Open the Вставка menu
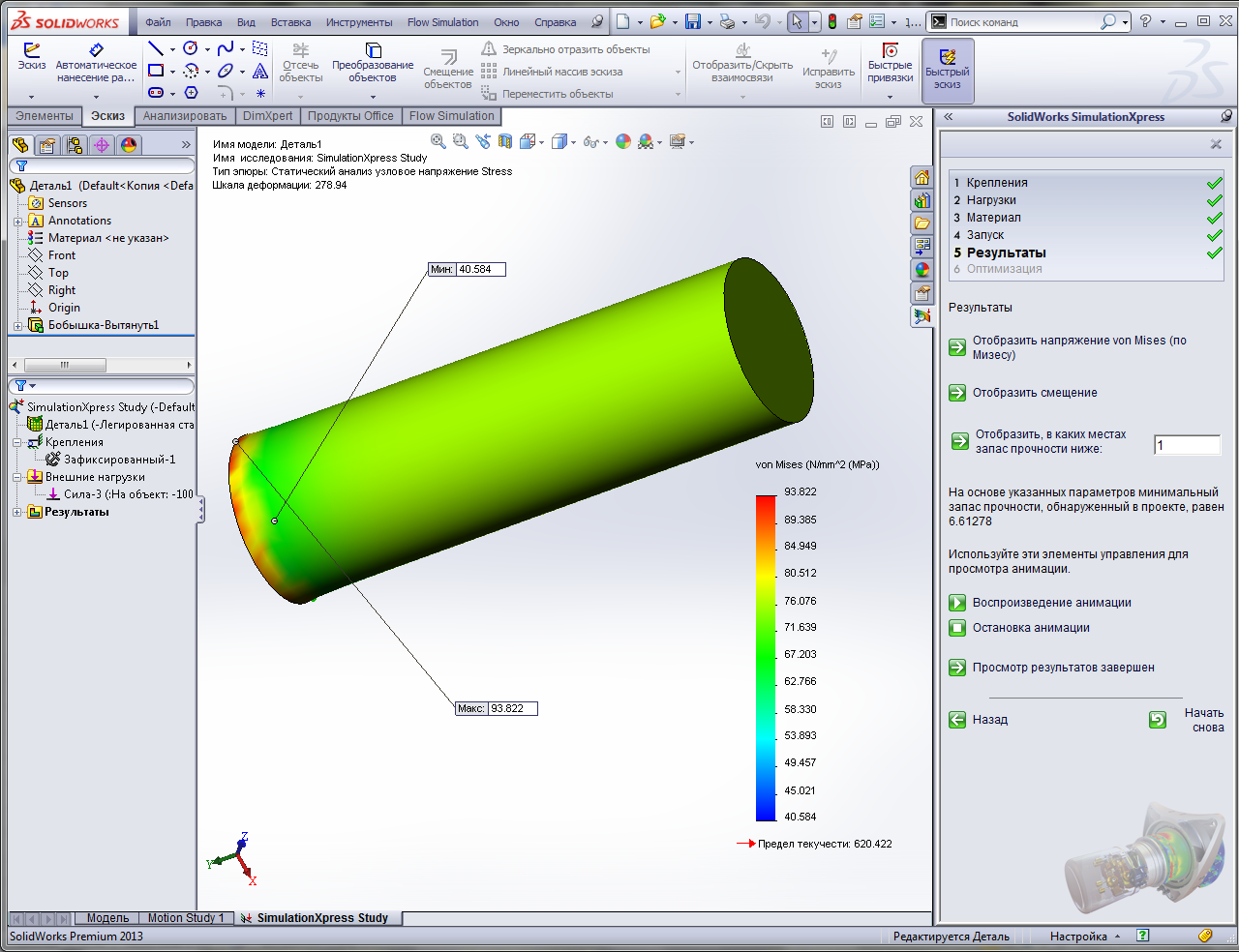 coord(290,22)
